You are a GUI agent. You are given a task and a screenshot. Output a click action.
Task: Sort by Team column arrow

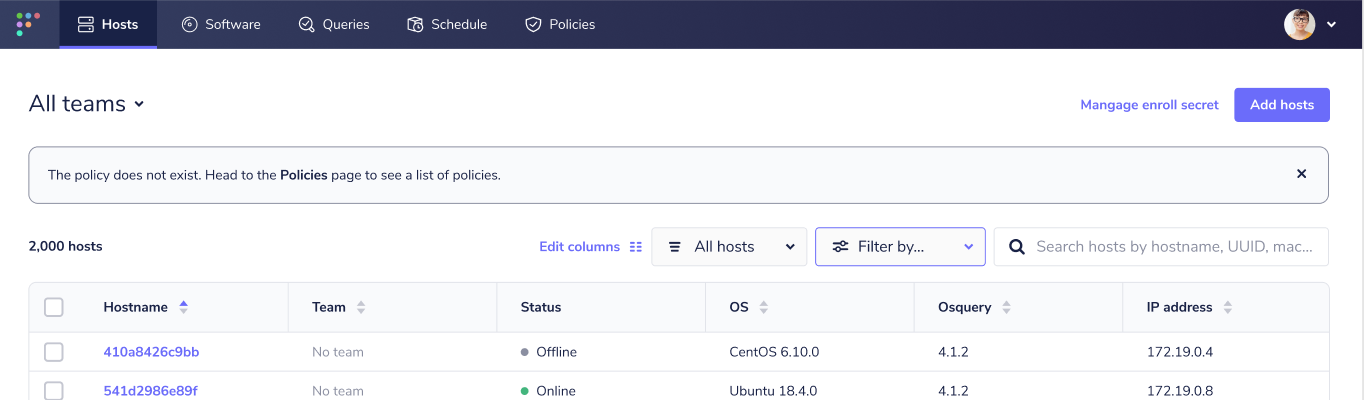coord(361,308)
